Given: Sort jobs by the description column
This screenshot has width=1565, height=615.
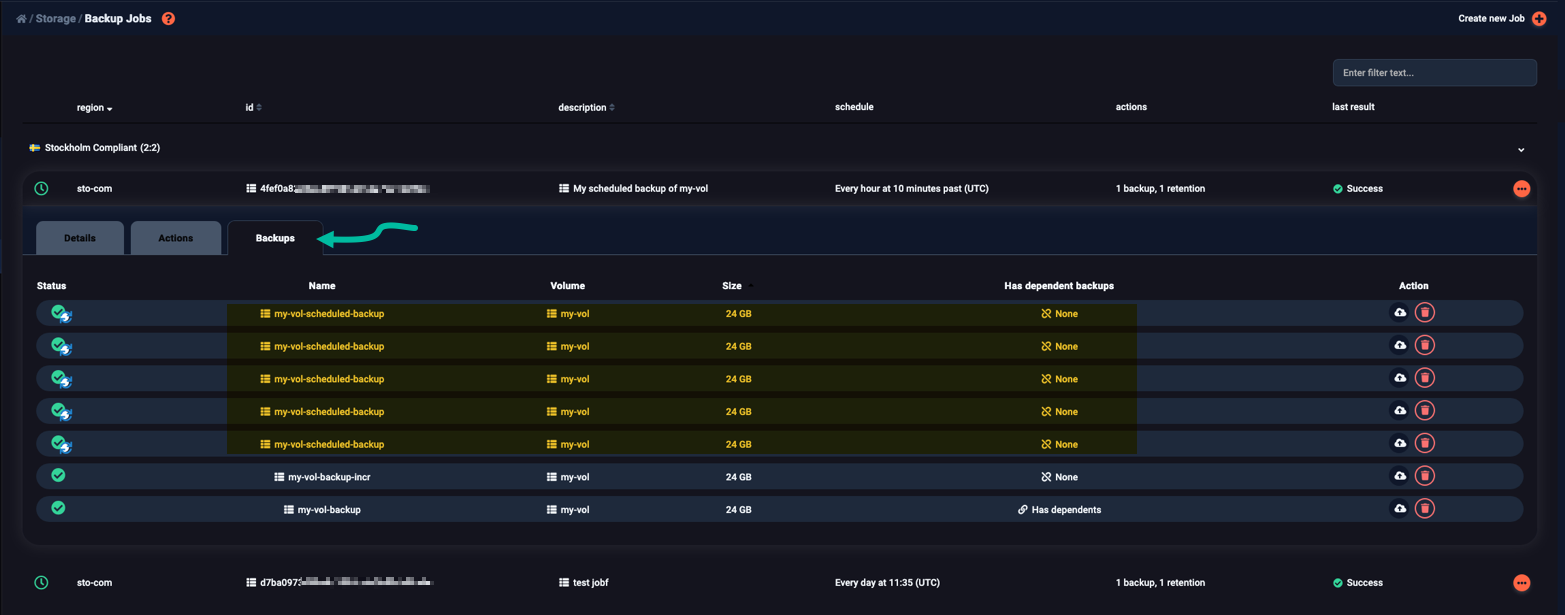Looking at the screenshot, I should [586, 107].
